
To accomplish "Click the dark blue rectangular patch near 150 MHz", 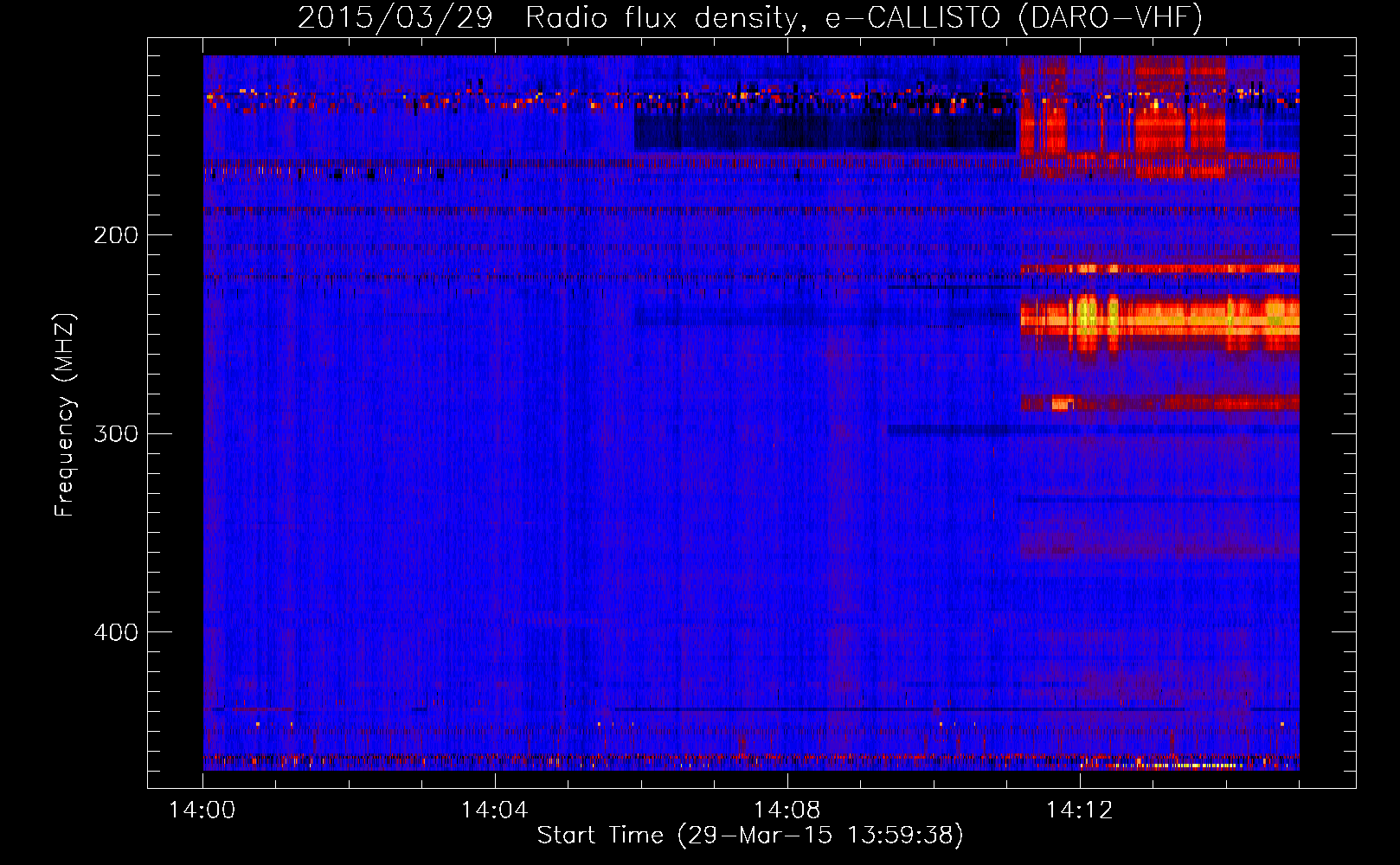I will pyautogui.click(x=825, y=132).
